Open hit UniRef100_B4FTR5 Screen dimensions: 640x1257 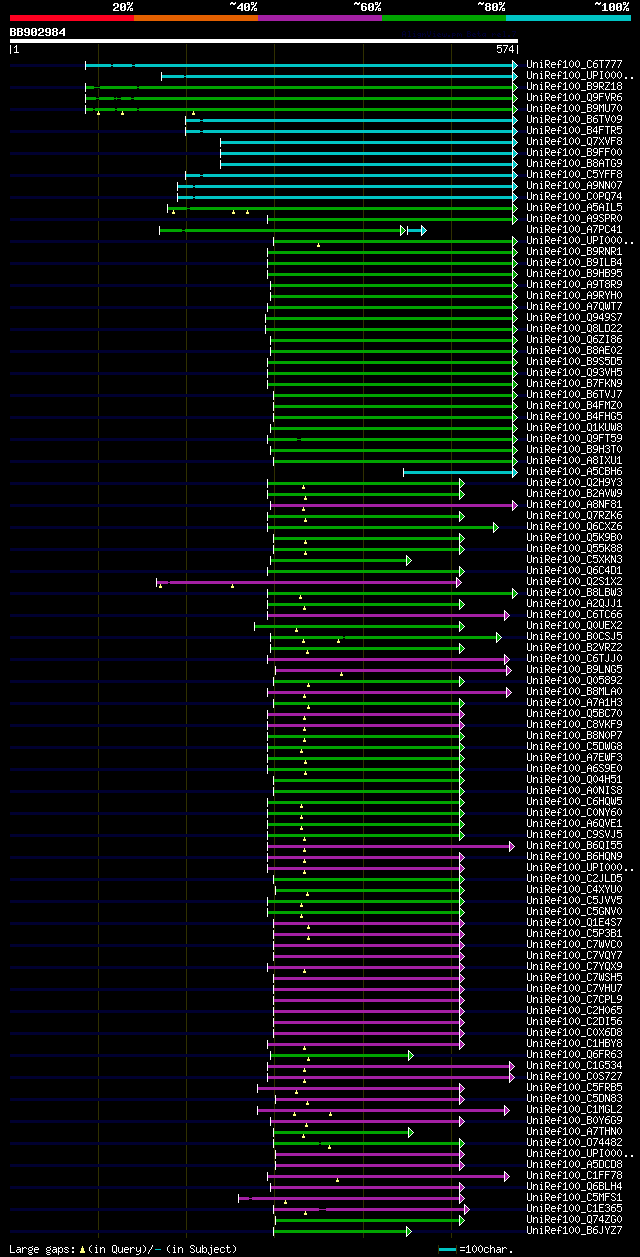[x=574, y=130]
